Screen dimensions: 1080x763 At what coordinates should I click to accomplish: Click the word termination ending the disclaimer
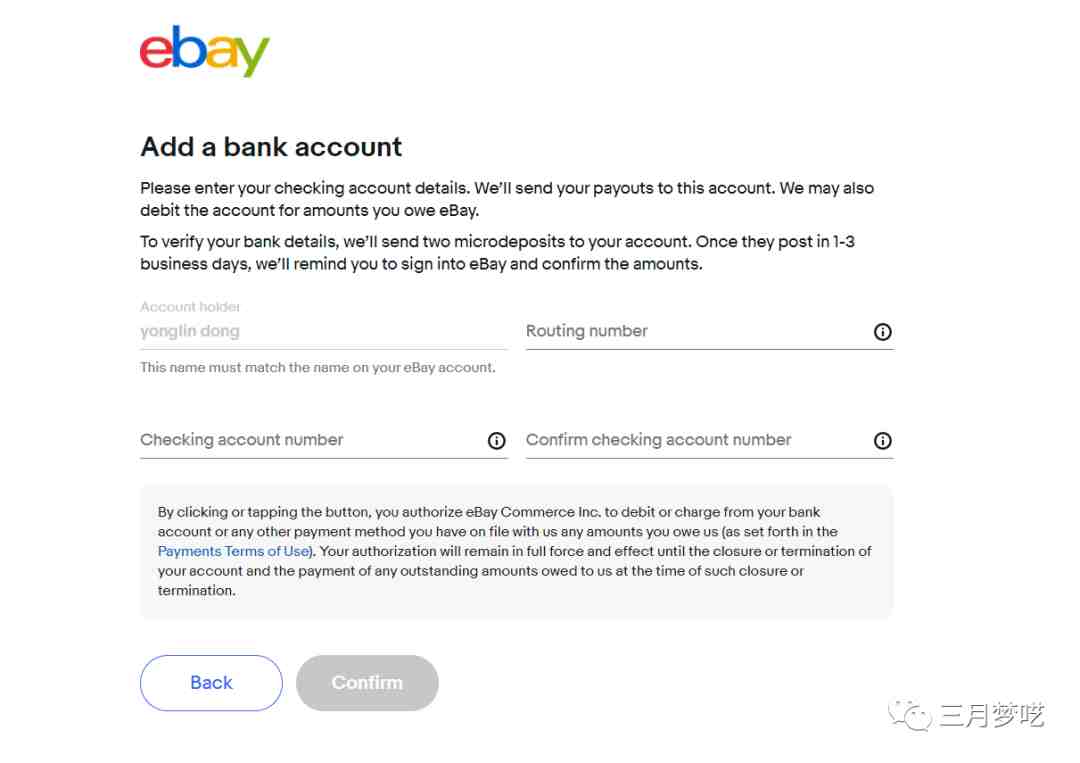196,591
